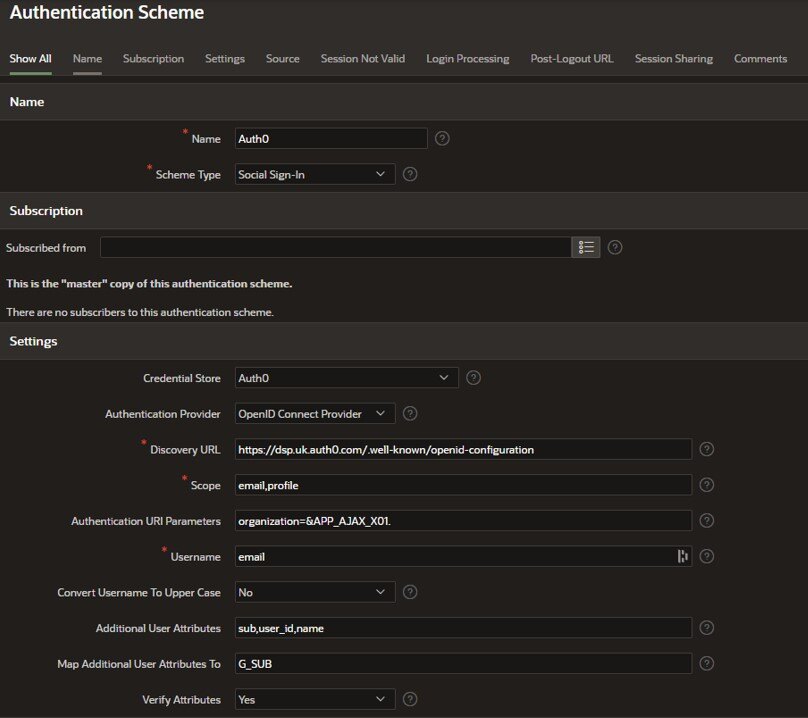
Task: Open help for Authentication Provider
Action: [x=410, y=413]
